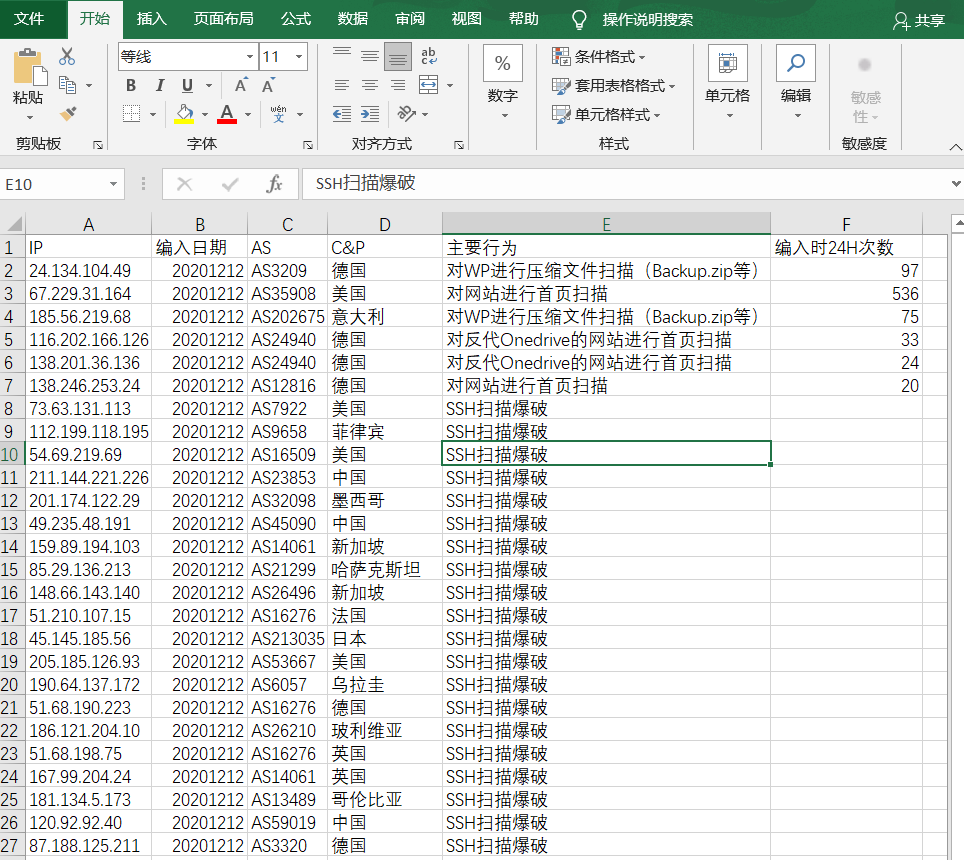Click the Copy icon
Image resolution: width=964 pixels, height=860 pixels.
click(x=67, y=85)
